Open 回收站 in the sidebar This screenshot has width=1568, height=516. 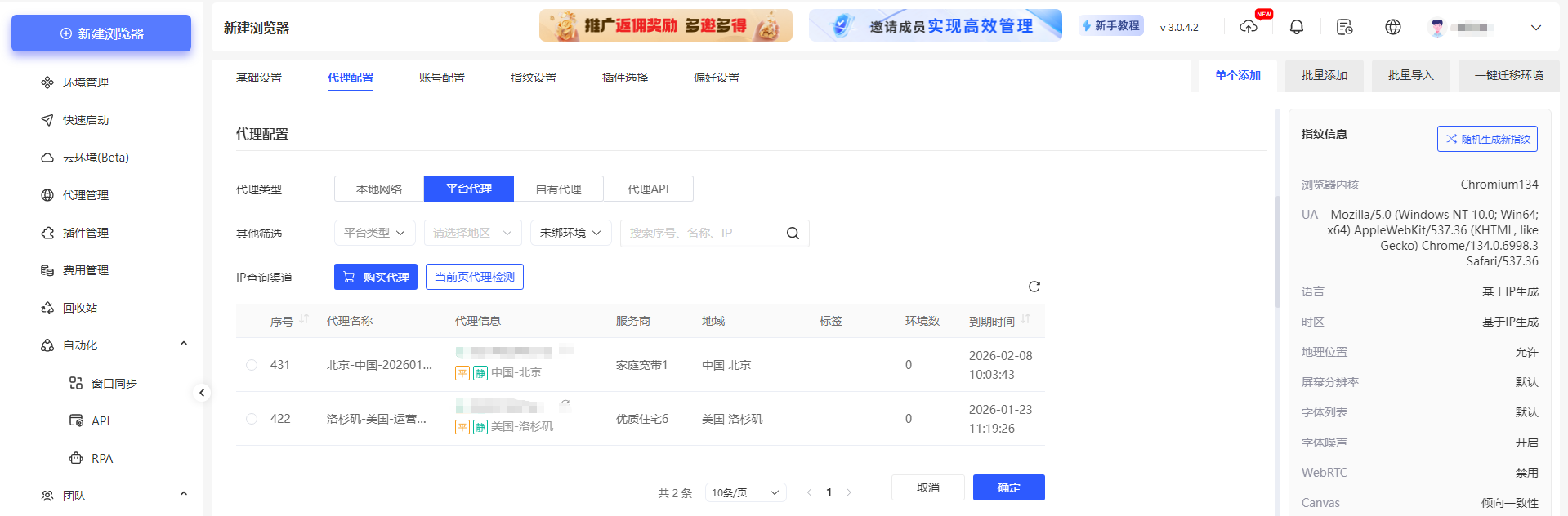click(x=79, y=308)
